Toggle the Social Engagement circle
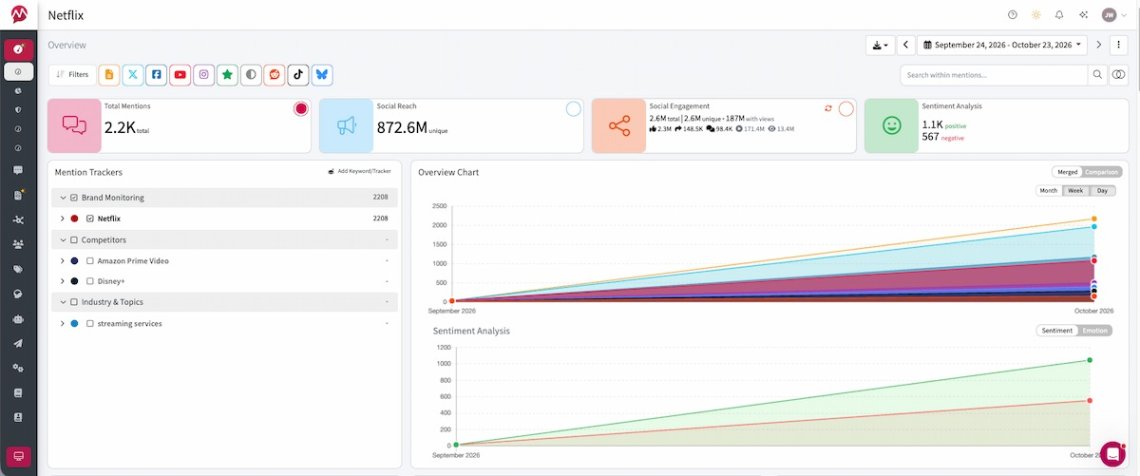This screenshot has height=476, width=1140. coord(846,109)
